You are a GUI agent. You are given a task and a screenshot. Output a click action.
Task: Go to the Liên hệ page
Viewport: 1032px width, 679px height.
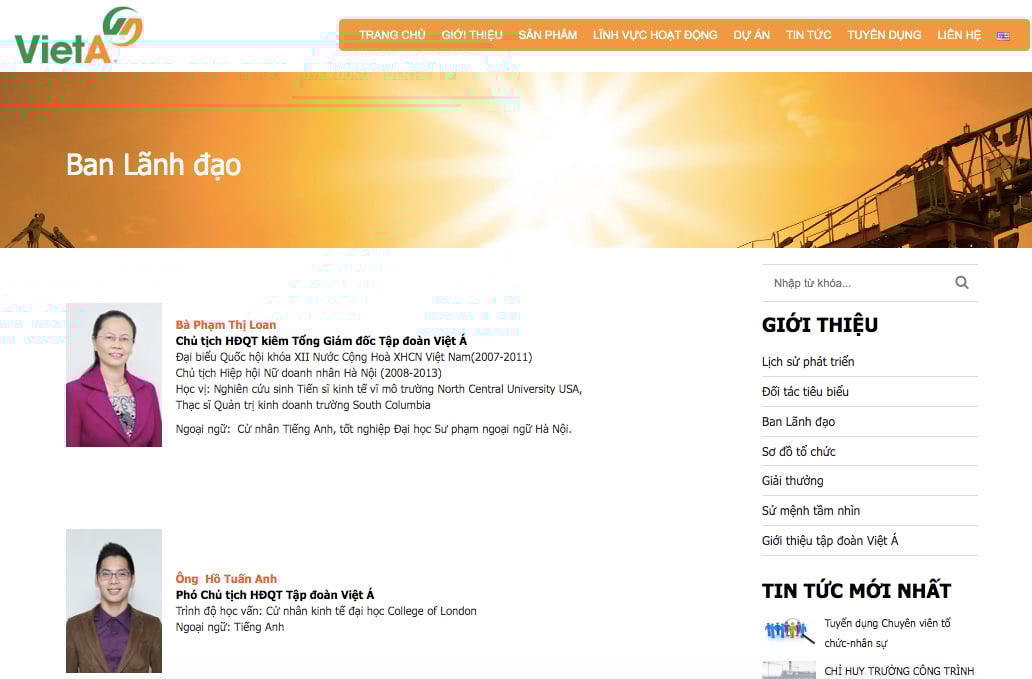(959, 35)
